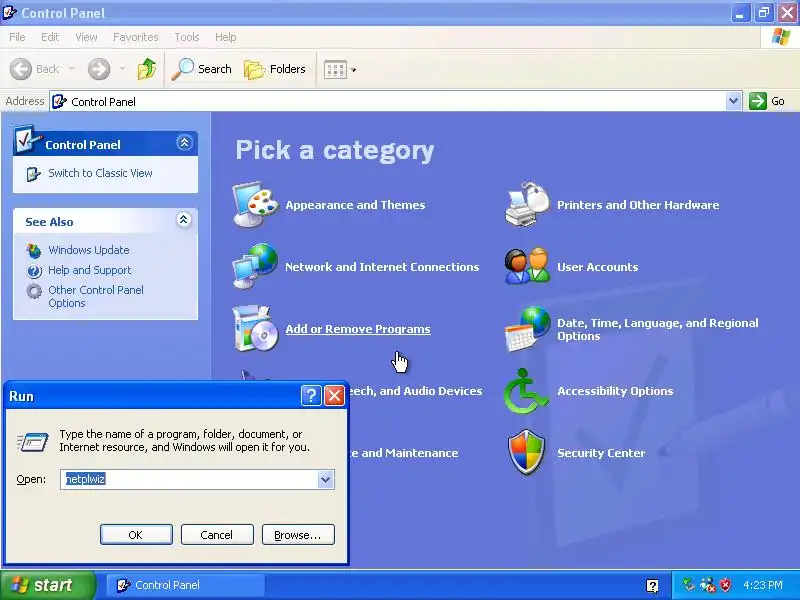Image resolution: width=800 pixels, height=600 pixels.
Task: Click the Search toolbar button
Action: click(x=202, y=69)
